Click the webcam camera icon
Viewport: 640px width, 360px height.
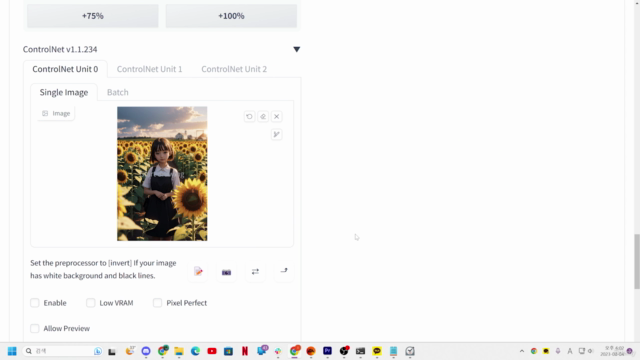coord(227,272)
